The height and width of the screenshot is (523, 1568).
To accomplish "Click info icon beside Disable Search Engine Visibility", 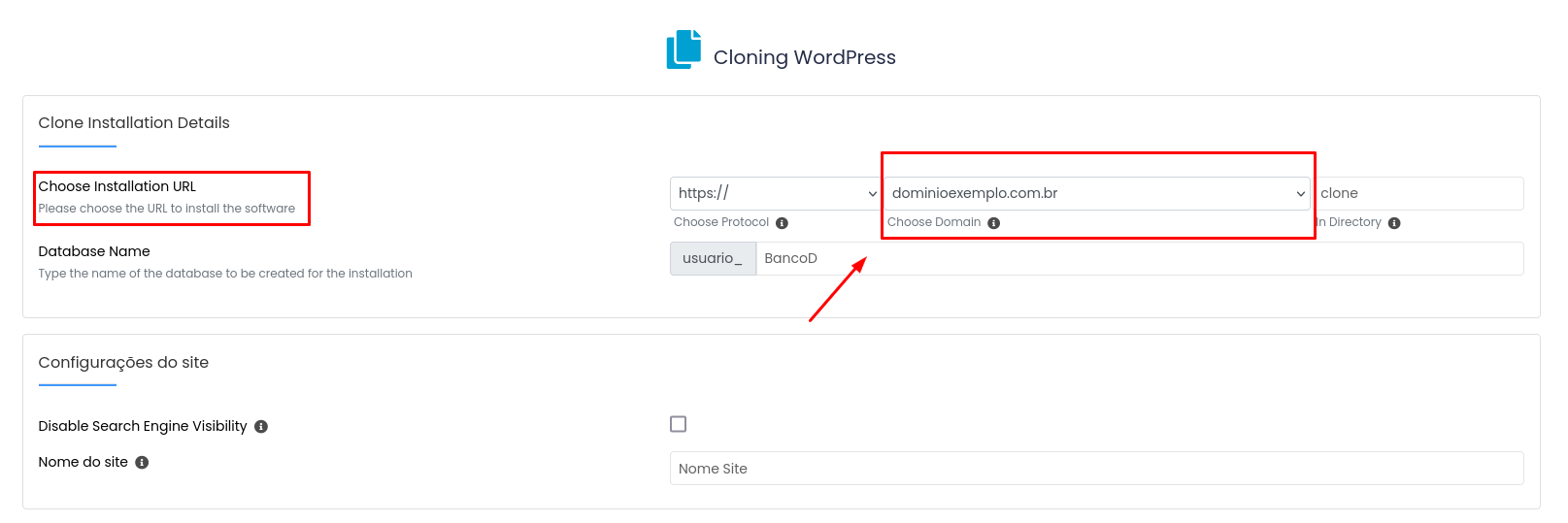I will click(x=261, y=427).
